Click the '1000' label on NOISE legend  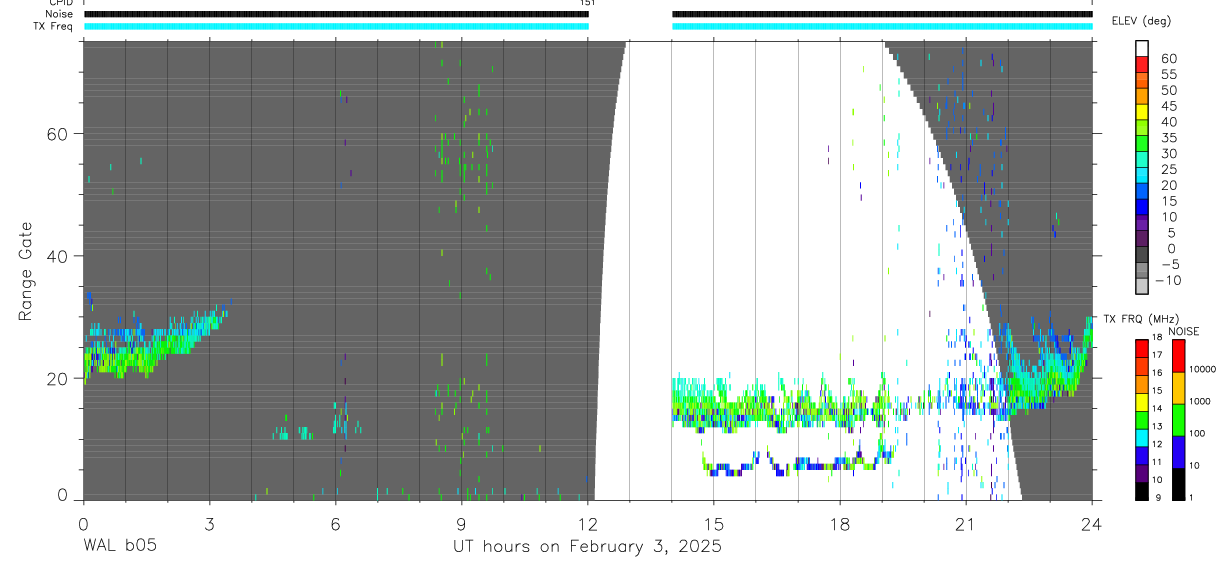pyautogui.click(x=1200, y=401)
